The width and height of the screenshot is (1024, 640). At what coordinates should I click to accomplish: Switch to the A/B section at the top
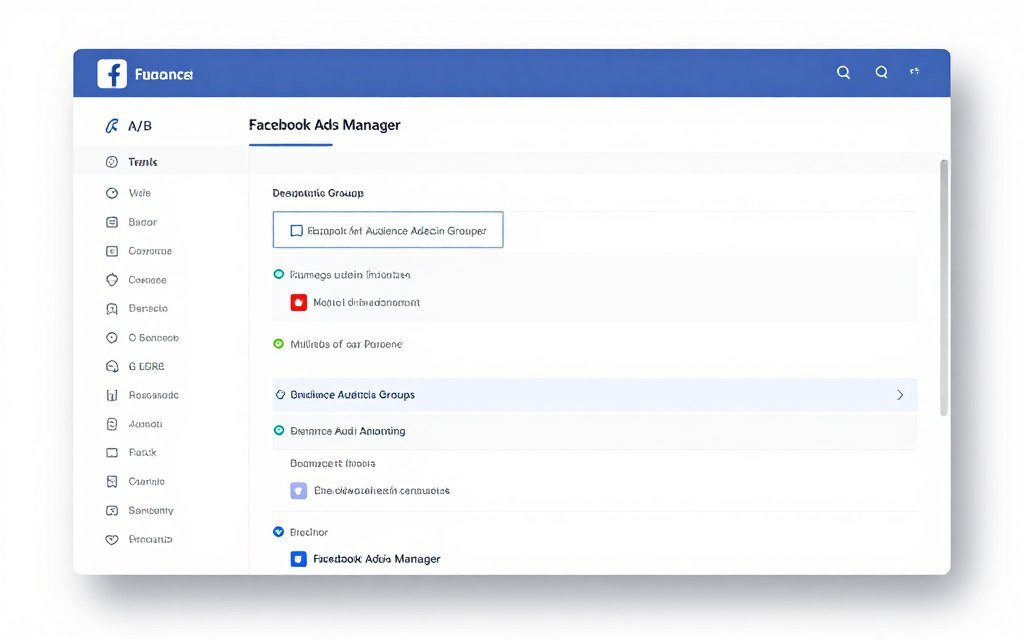[125, 125]
